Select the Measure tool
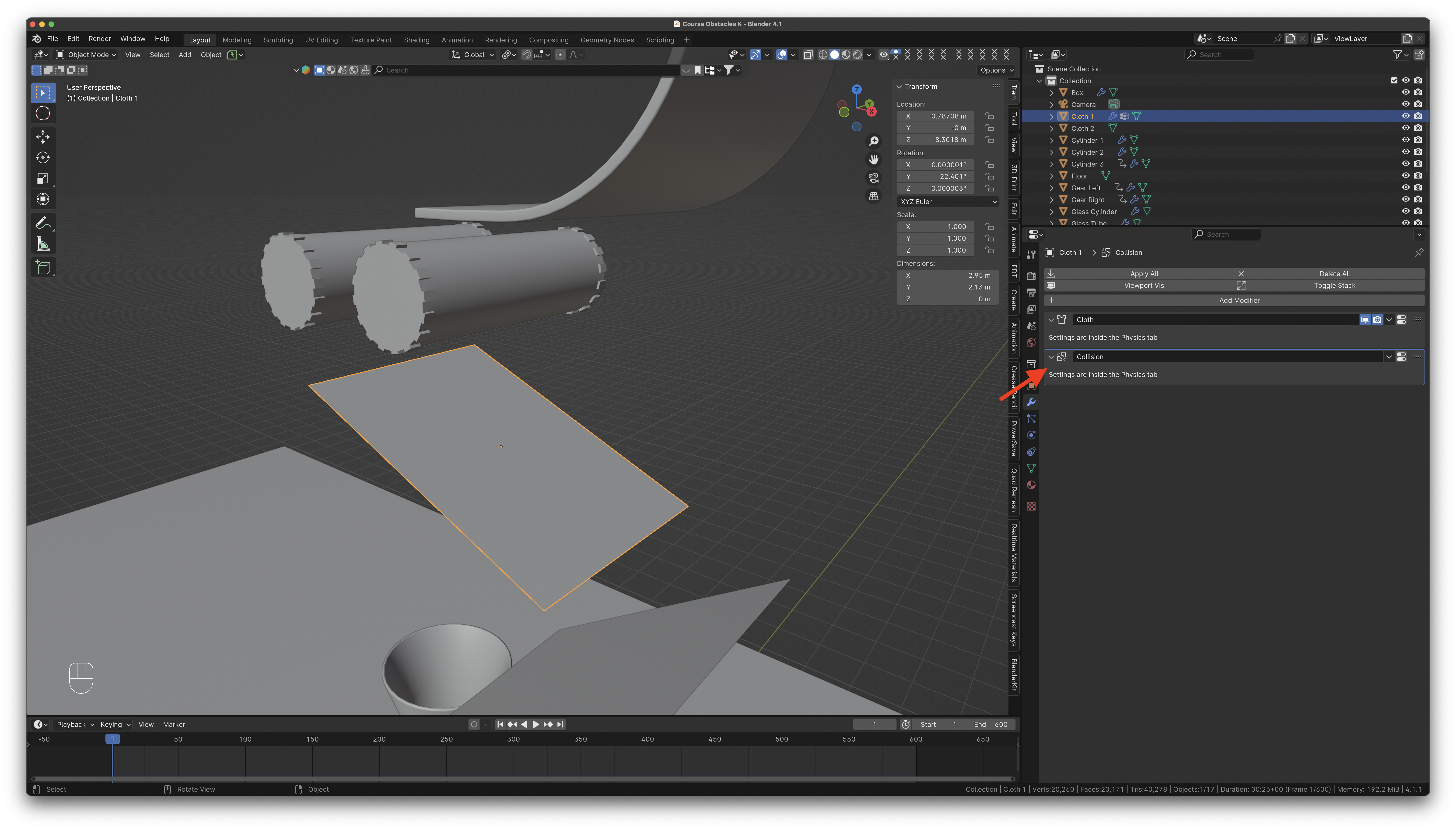Image resolution: width=1456 pixels, height=830 pixels. tap(43, 244)
